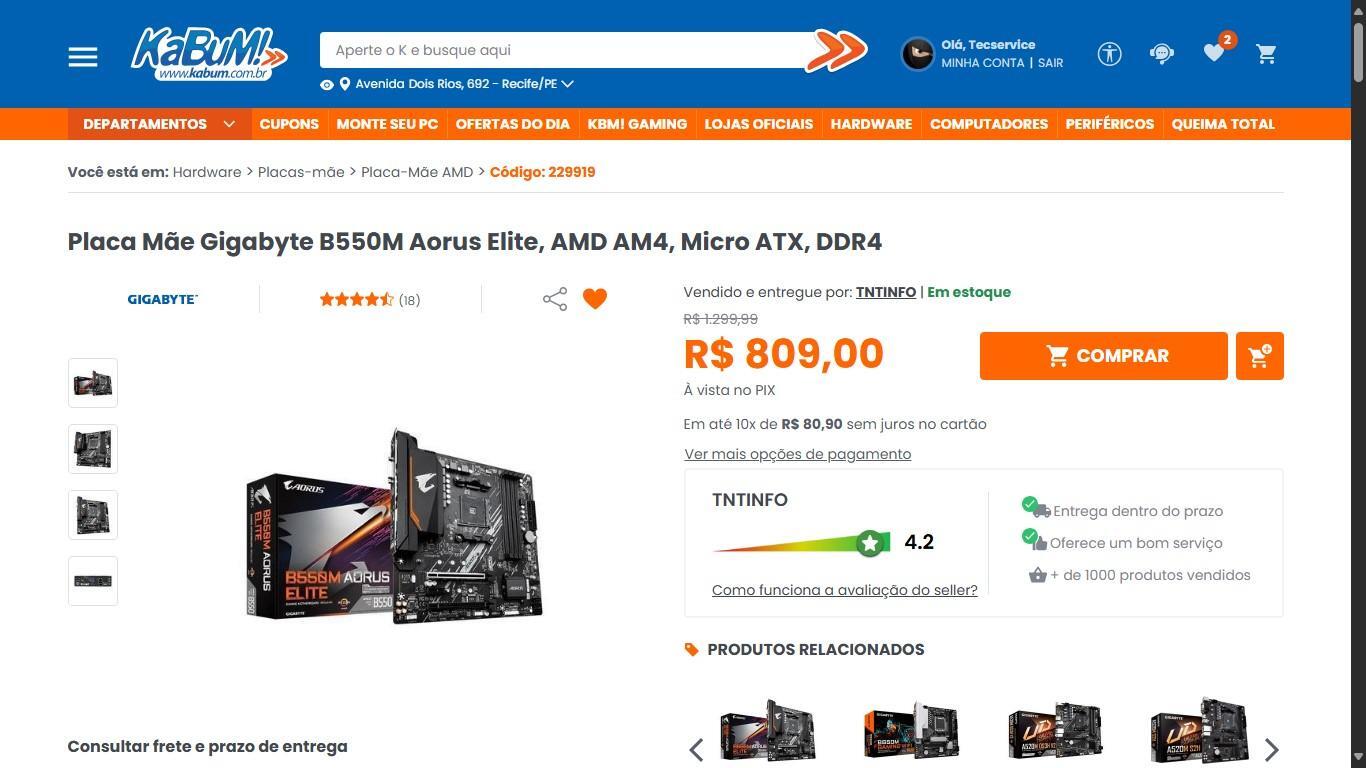
Task: Toggle the eye icon beside address
Action: pos(326,85)
